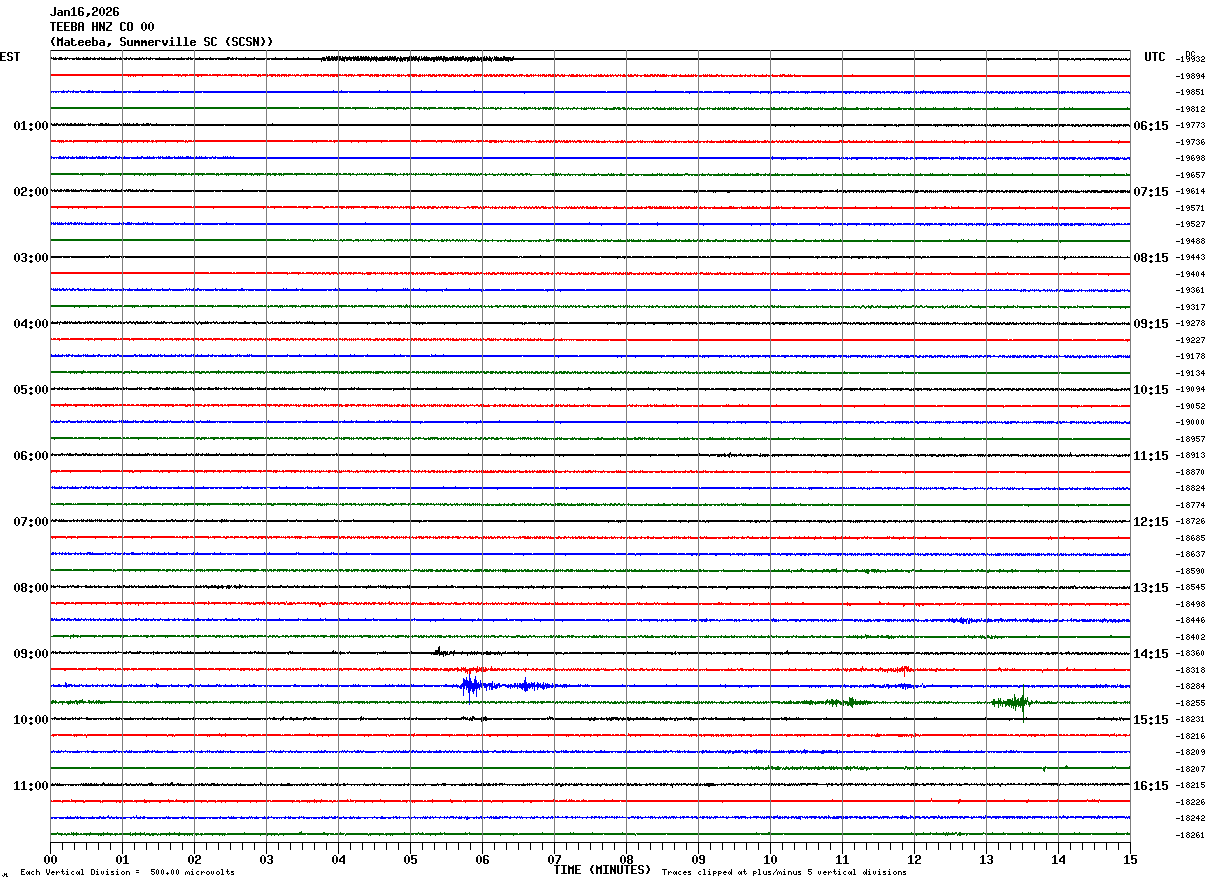1210x886 pixels.
Task: Click the 01:00 EST row label
Action: tap(31, 126)
